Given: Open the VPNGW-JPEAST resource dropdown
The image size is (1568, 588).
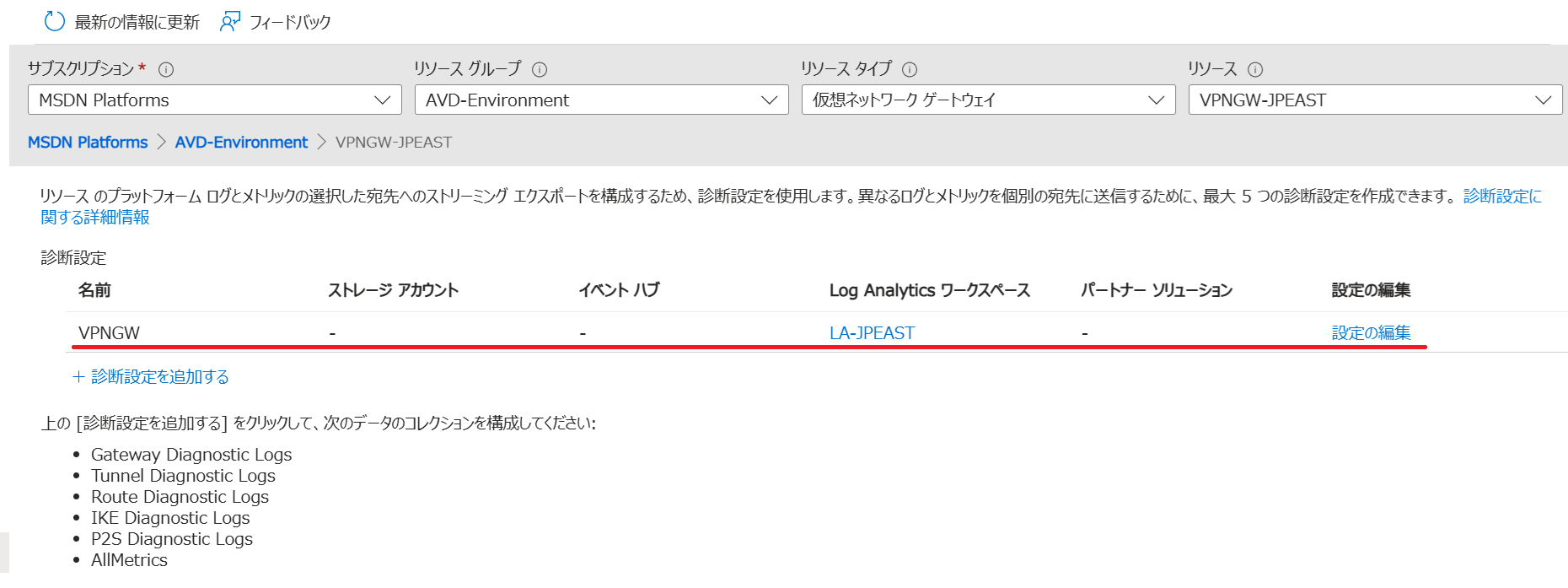Looking at the screenshot, I should [1376, 100].
